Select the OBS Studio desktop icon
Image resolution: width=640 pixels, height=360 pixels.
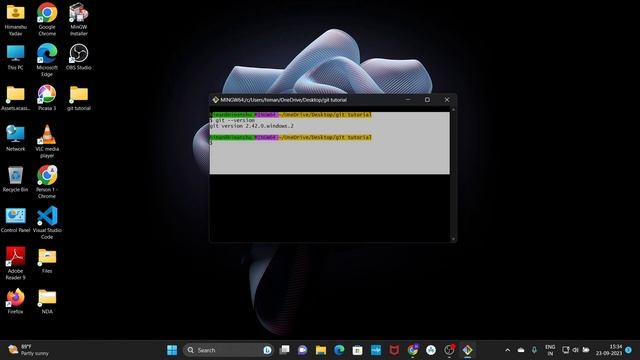[x=78, y=57]
